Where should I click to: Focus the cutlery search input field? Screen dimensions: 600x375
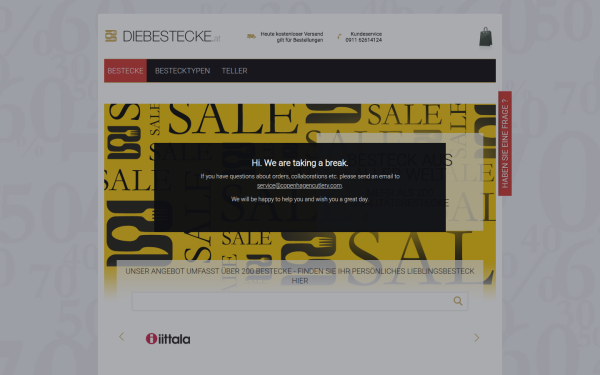(300, 301)
